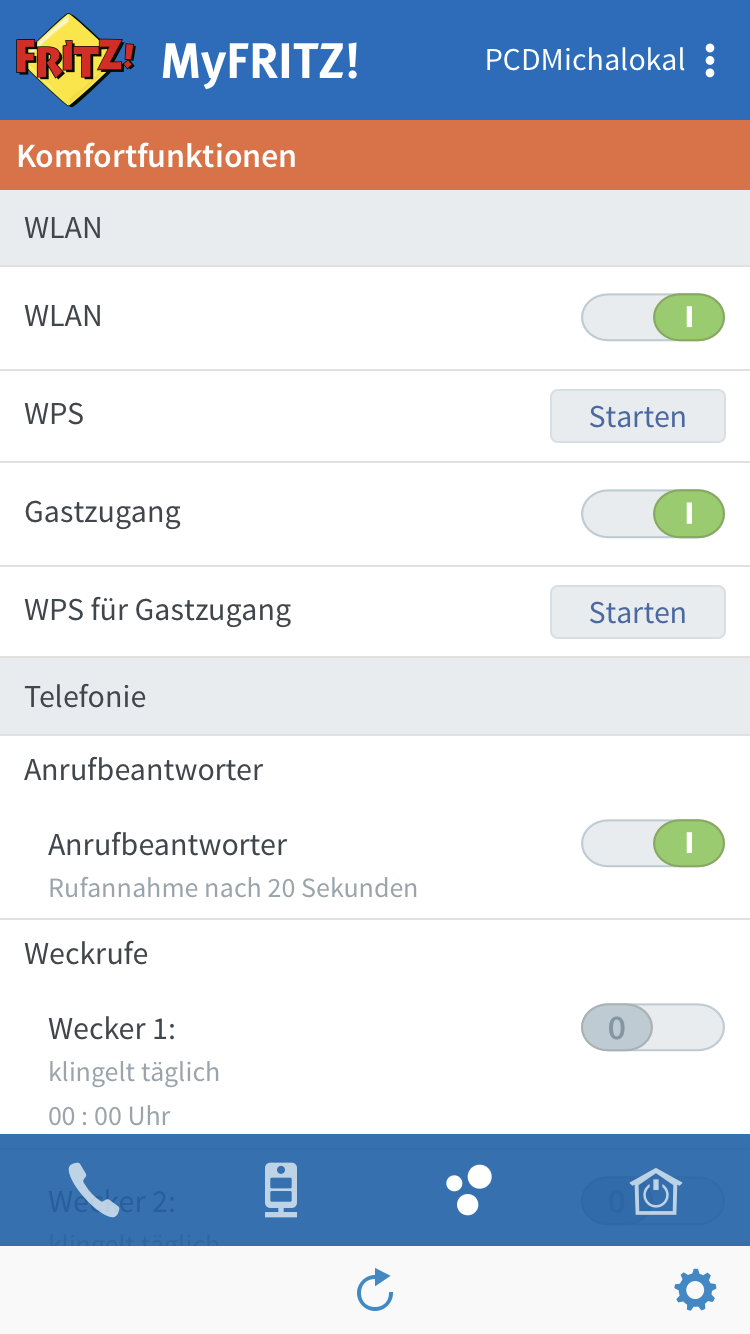Tap the refresh arrow icon
Screen dimensions: 750x1334
(x=375, y=1290)
